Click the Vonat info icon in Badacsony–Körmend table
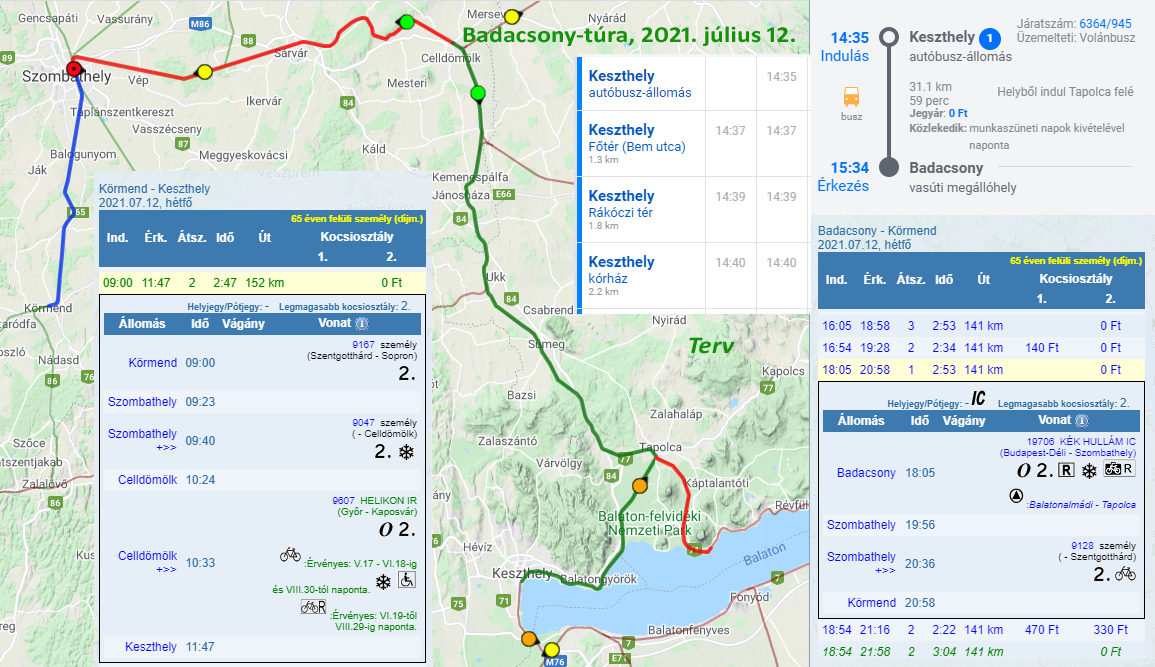1155x667 pixels. click(x=1081, y=421)
